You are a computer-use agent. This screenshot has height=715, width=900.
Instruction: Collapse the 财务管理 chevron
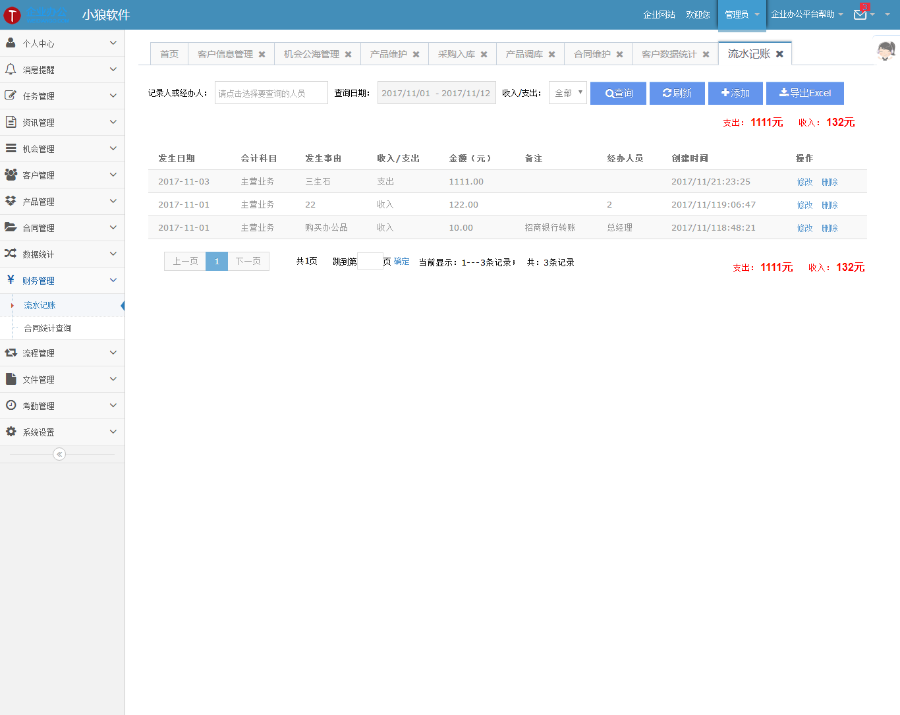tap(113, 280)
